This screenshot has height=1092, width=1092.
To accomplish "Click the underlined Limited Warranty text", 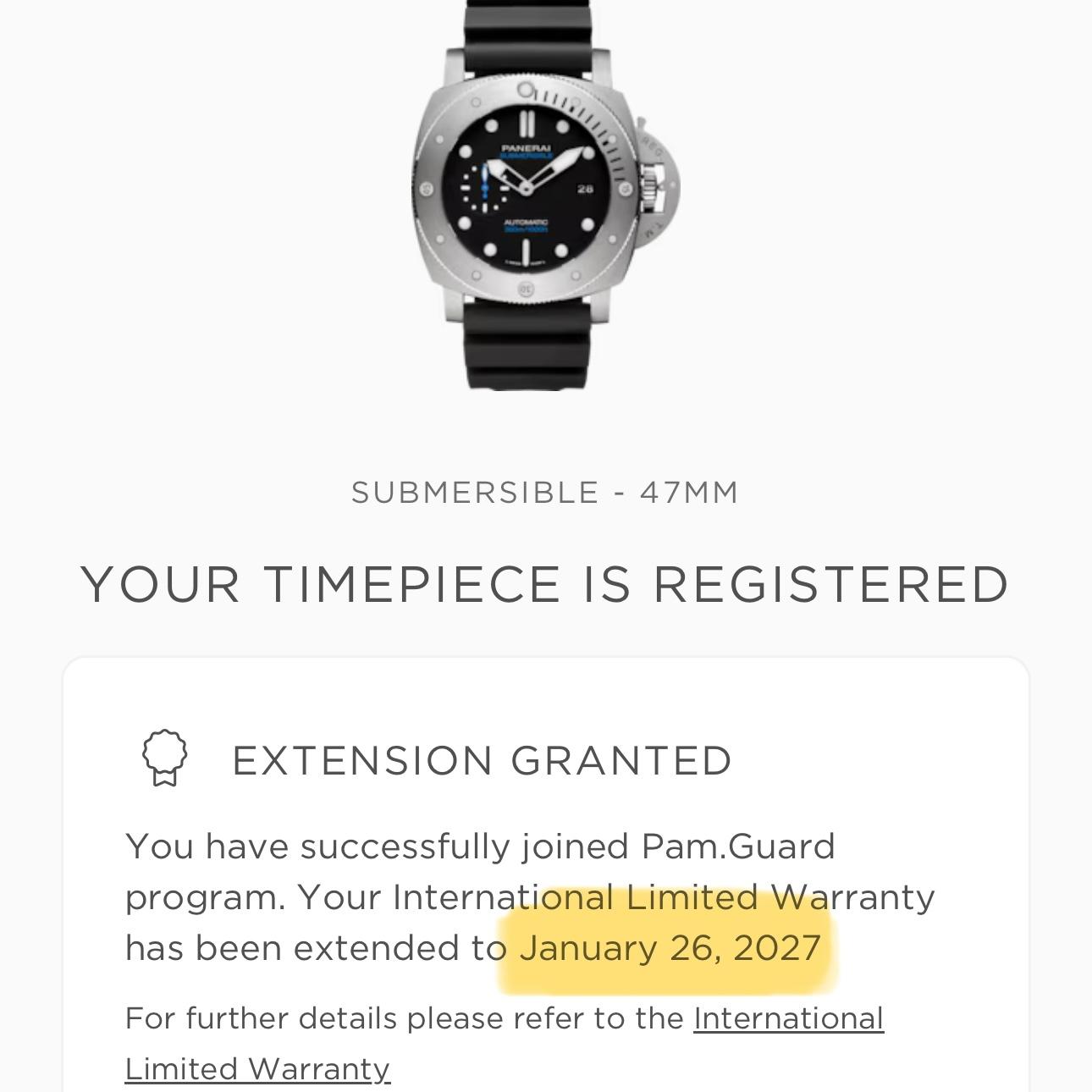I will pyautogui.click(x=256, y=1068).
